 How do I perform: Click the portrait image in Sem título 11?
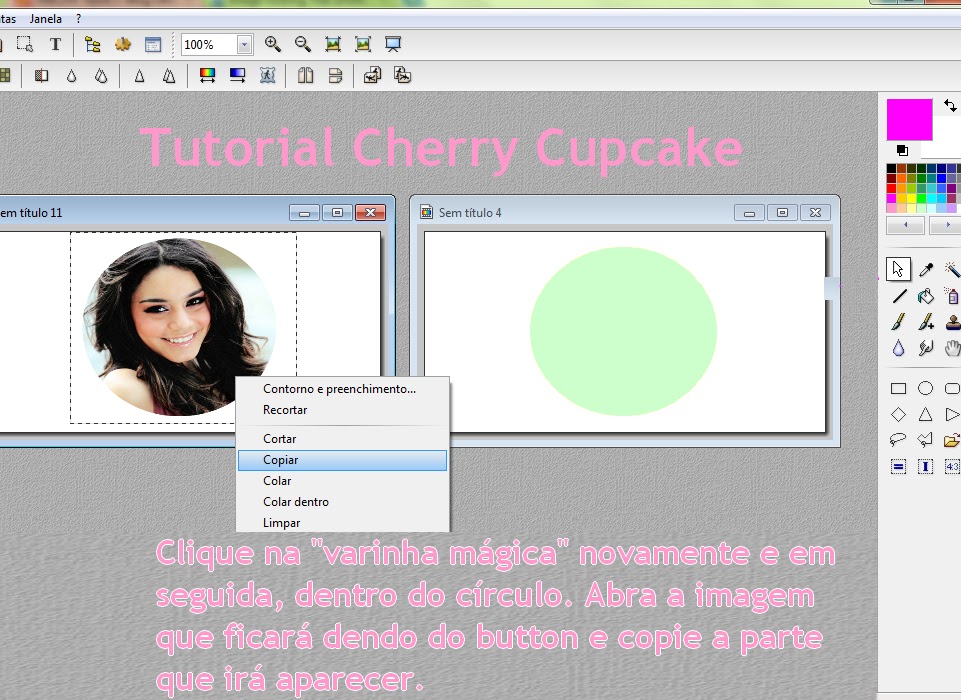pos(179,327)
